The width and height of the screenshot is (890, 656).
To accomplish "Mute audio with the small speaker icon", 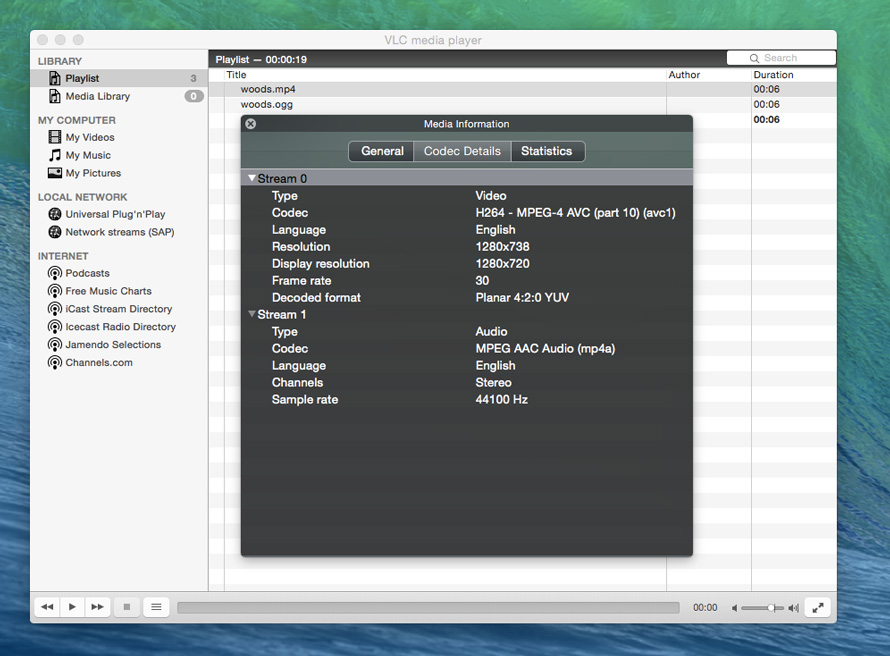I will point(734,608).
